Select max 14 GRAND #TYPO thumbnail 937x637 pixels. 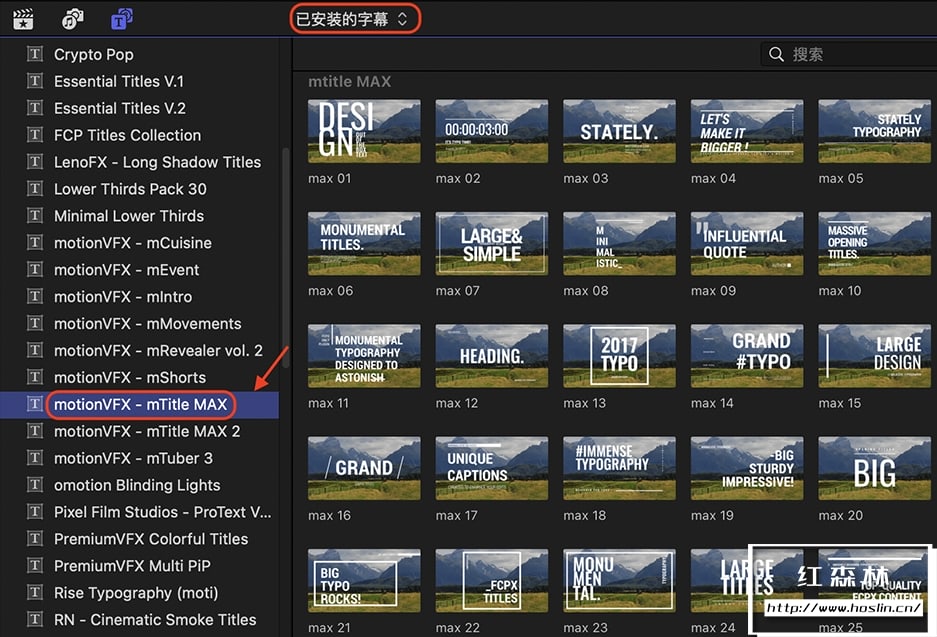click(747, 356)
